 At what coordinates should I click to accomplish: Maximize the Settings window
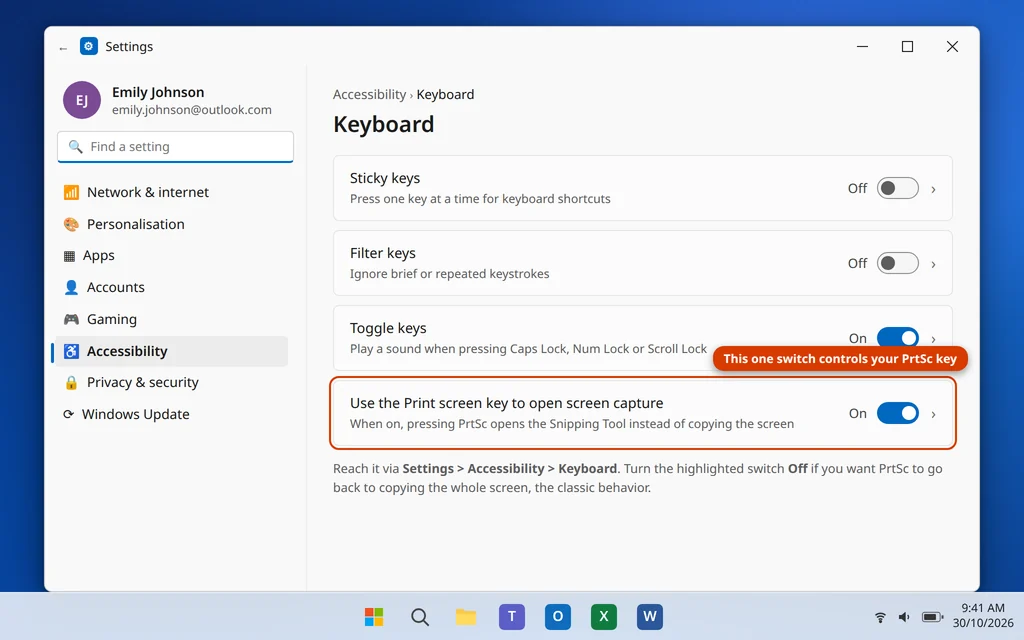(x=907, y=46)
